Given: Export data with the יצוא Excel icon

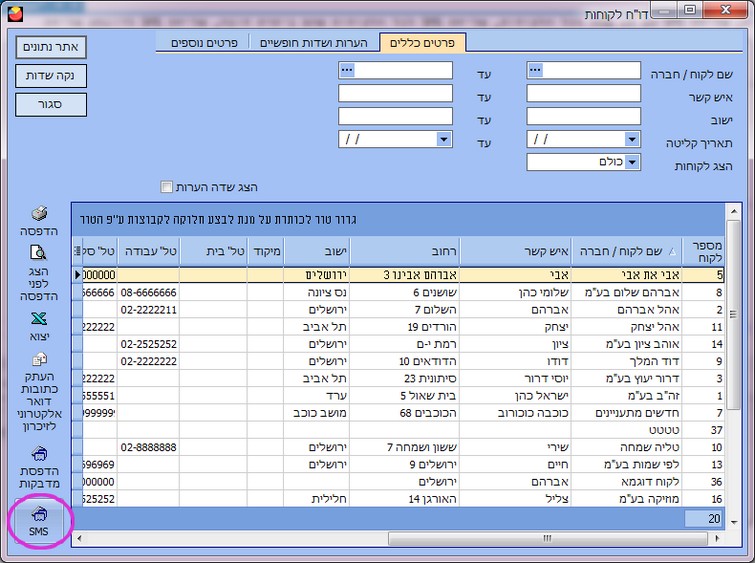Looking at the screenshot, I should 38,320.
